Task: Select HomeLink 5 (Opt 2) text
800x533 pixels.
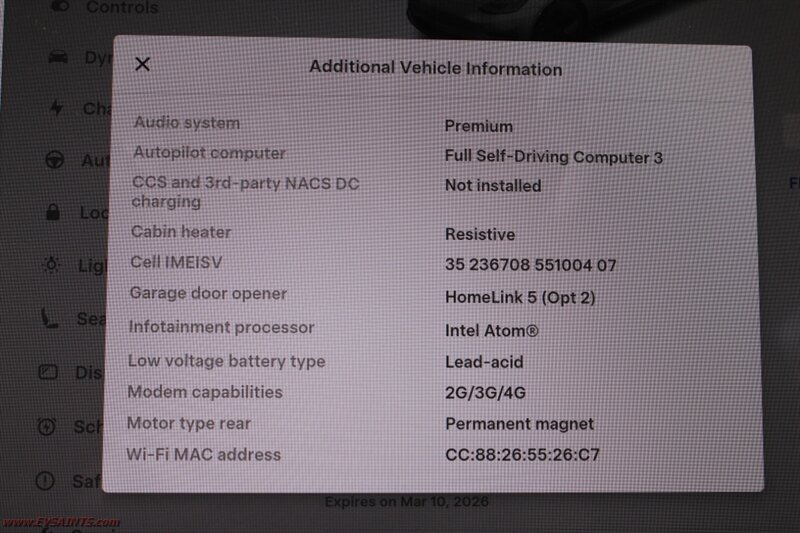Action: (520, 297)
